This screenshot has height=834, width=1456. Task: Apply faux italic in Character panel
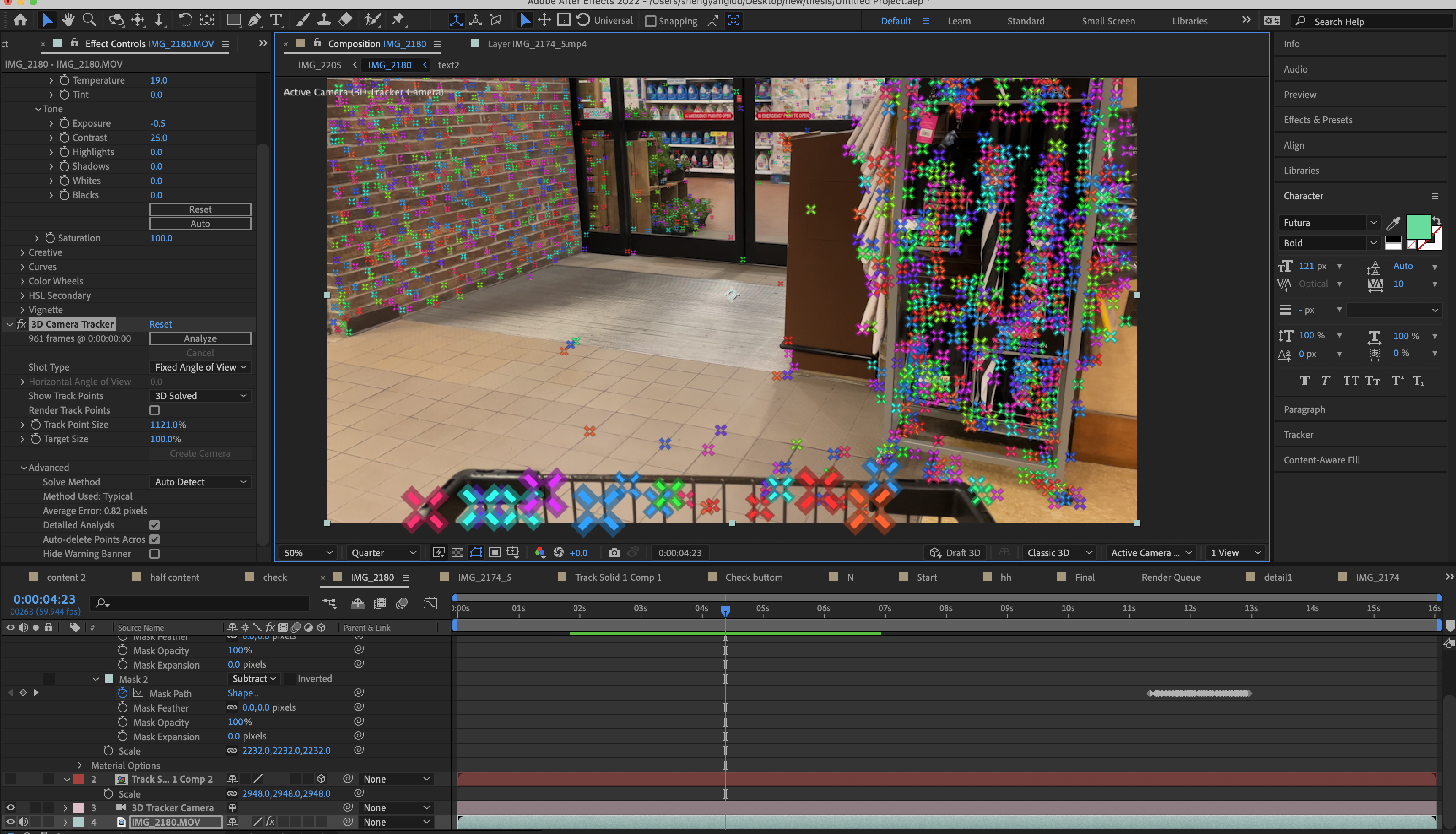[1326, 381]
